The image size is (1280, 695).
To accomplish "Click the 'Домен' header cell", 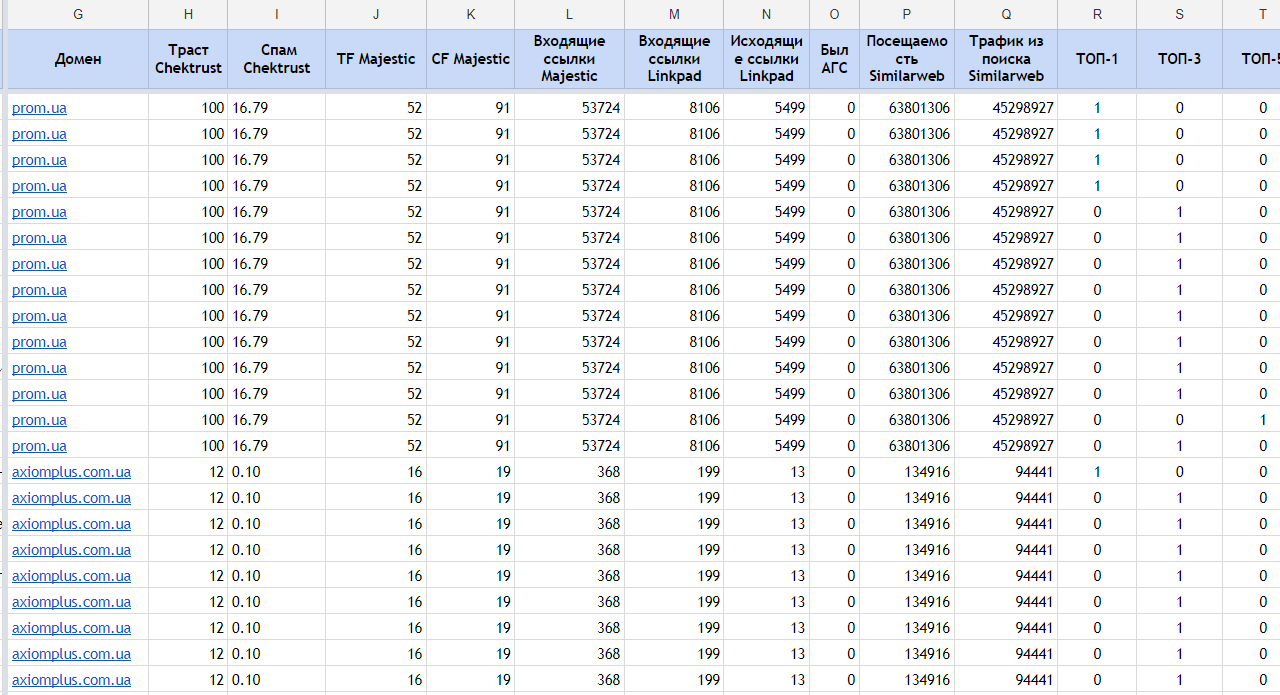I will [x=78, y=59].
